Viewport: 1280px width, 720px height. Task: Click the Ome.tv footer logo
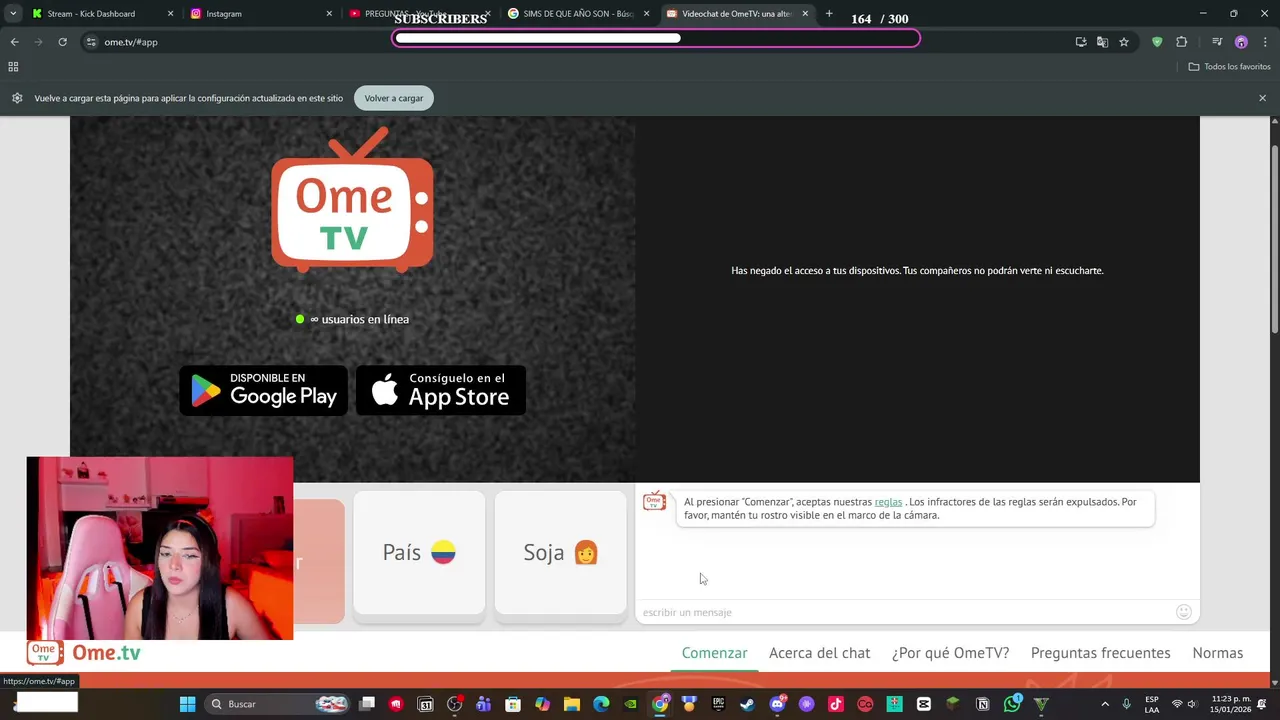(84, 653)
